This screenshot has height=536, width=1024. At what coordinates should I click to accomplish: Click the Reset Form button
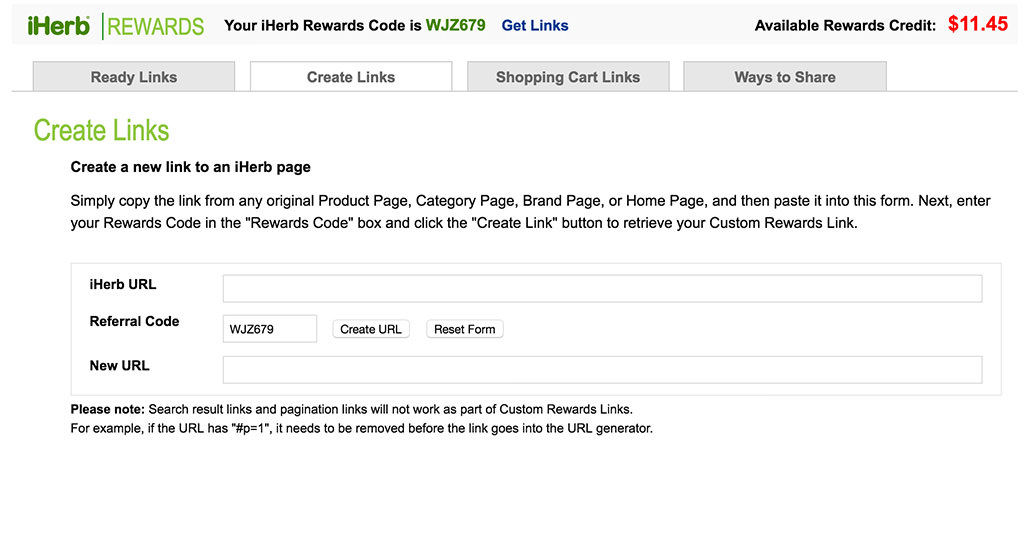pos(465,329)
